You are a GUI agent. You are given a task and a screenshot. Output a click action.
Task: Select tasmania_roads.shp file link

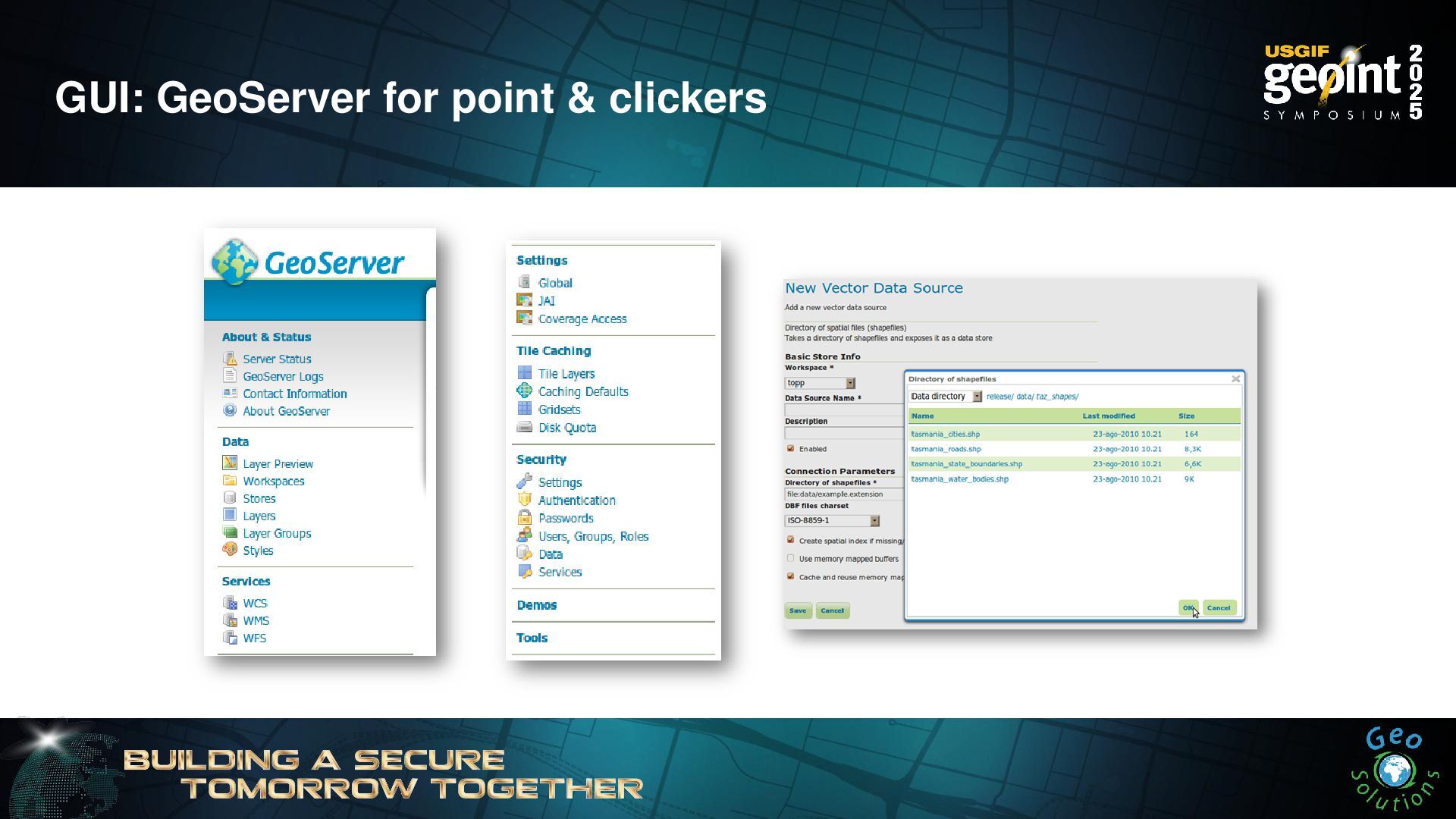coord(946,449)
